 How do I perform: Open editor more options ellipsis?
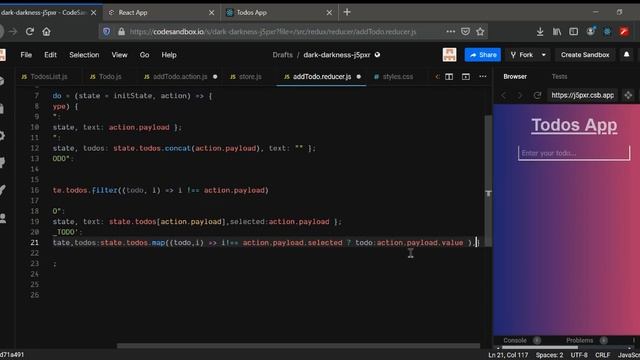(482, 77)
